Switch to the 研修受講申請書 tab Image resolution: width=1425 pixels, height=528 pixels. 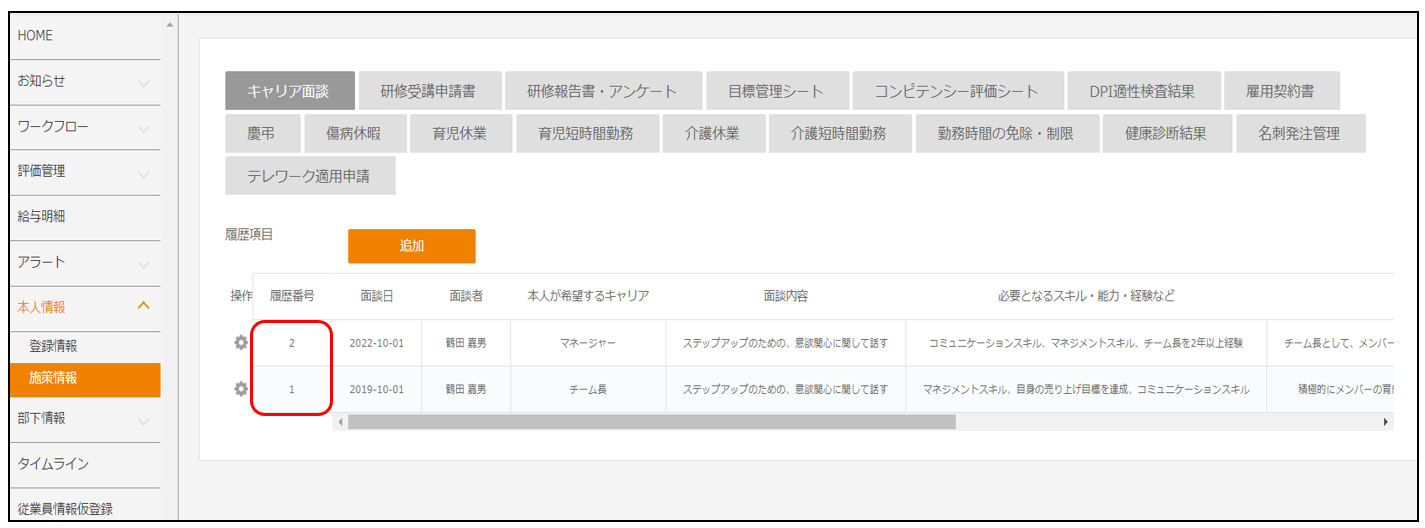pyautogui.click(x=428, y=91)
